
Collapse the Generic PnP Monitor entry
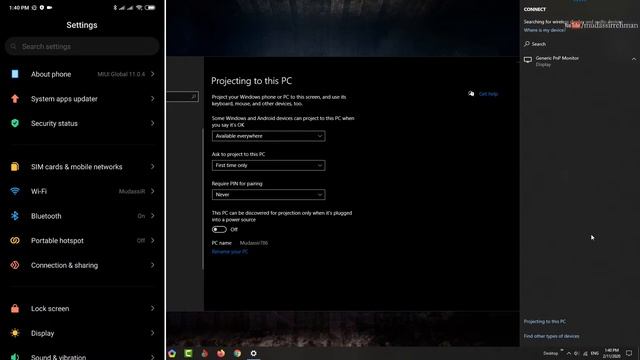pyautogui.click(x=634, y=59)
